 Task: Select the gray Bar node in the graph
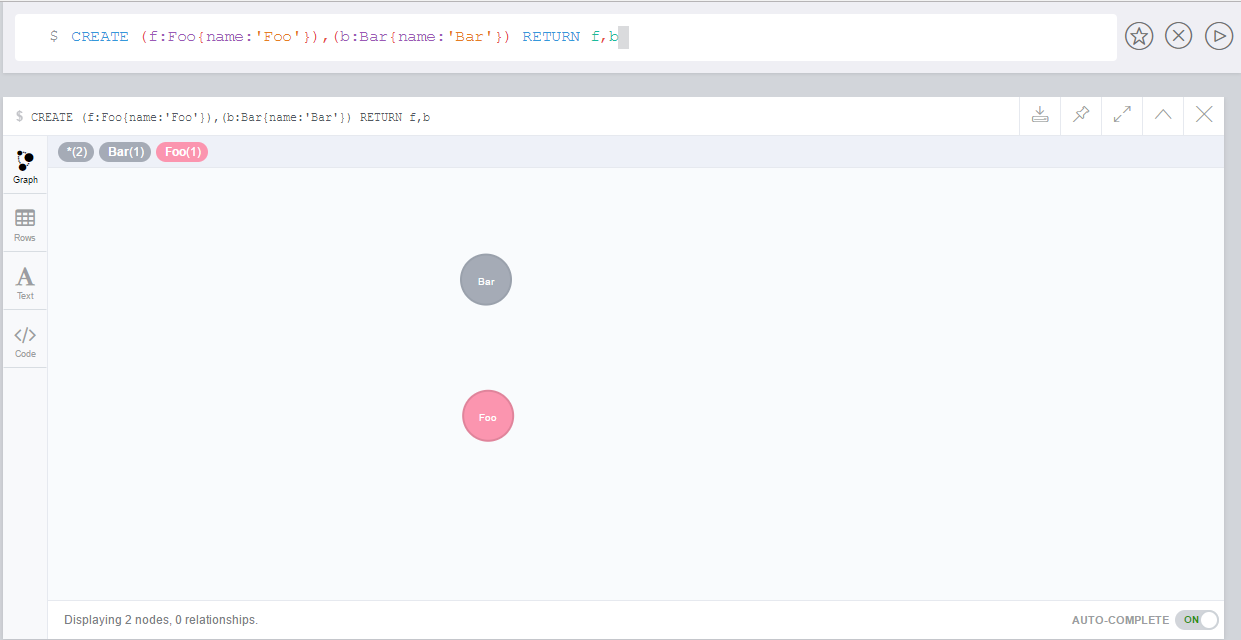(x=485, y=279)
